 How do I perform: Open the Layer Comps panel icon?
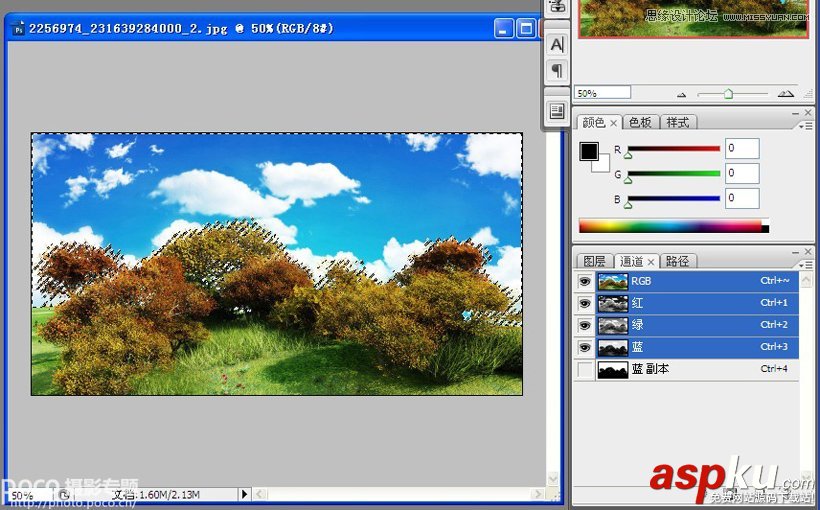click(557, 111)
